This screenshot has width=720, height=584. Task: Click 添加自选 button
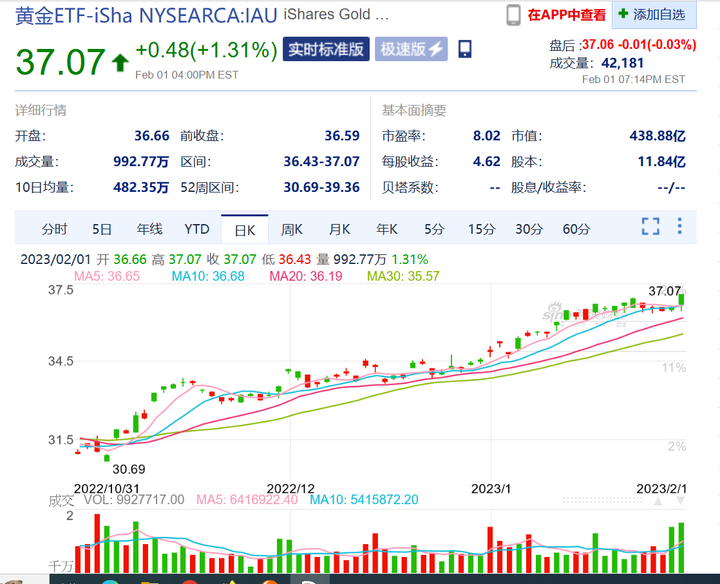click(654, 15)
